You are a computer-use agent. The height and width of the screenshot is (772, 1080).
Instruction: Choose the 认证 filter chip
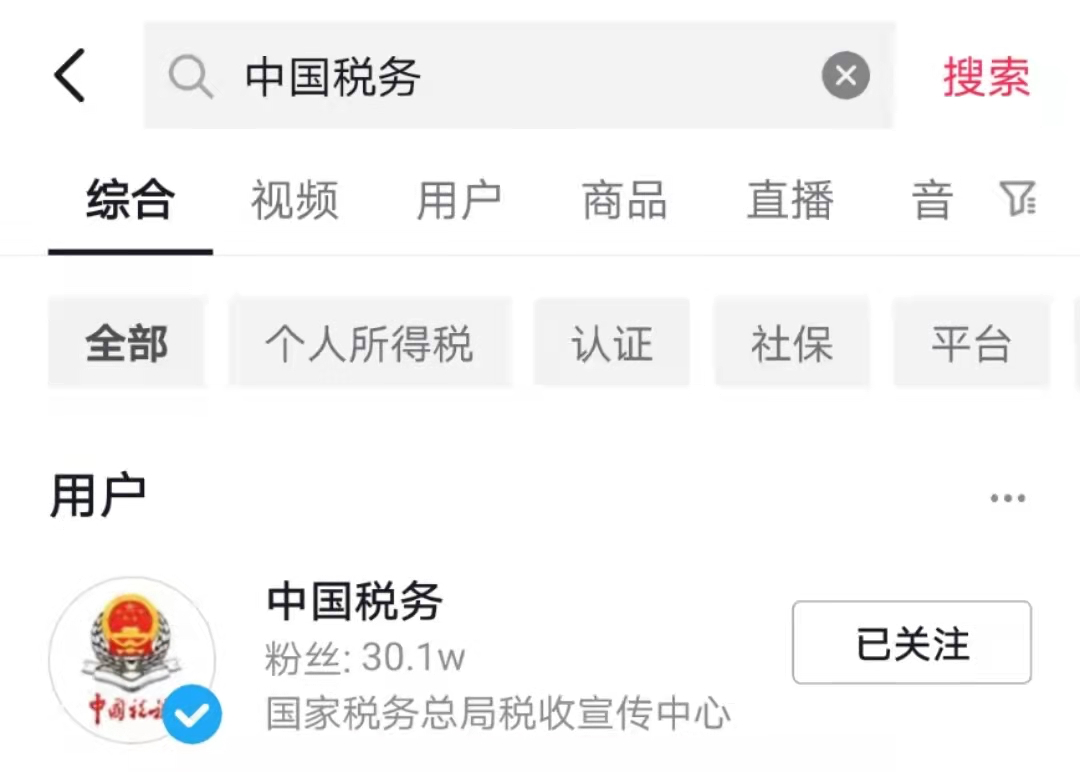(x=612, y=343)
